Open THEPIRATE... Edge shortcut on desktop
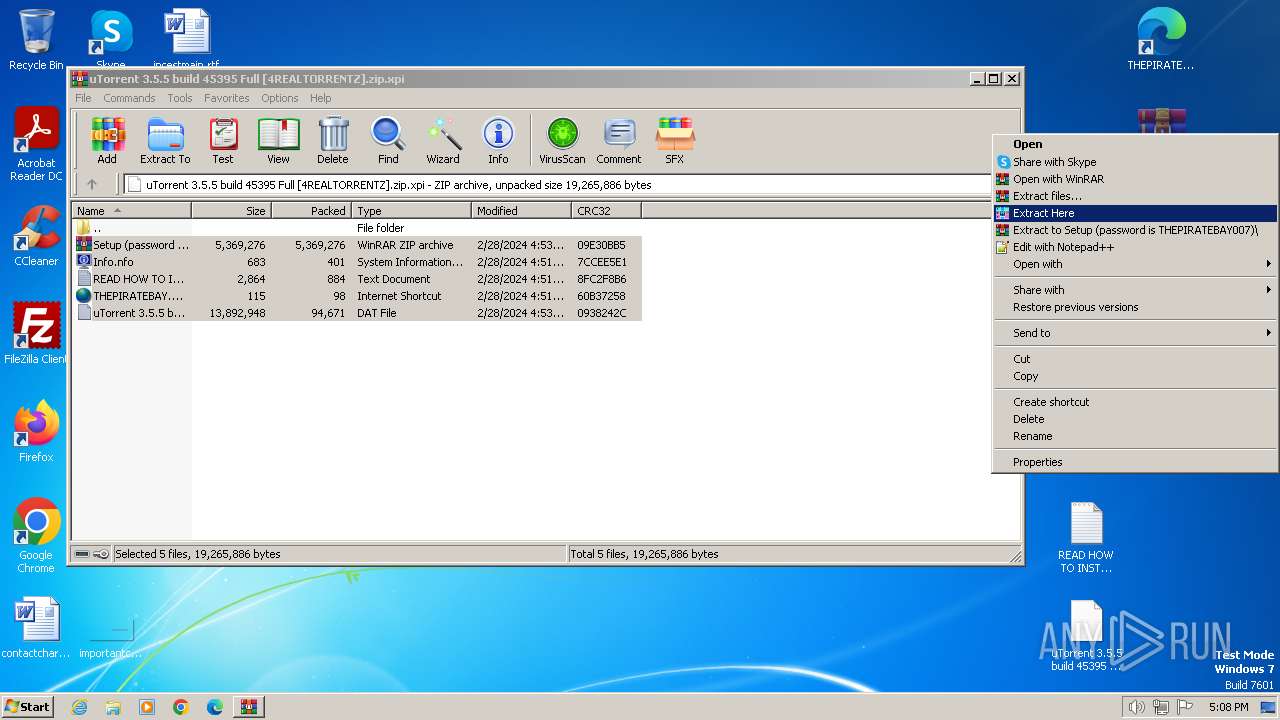Viewport: 1280px width, 720px height. pyautogui.click(x=1161, y=40)
